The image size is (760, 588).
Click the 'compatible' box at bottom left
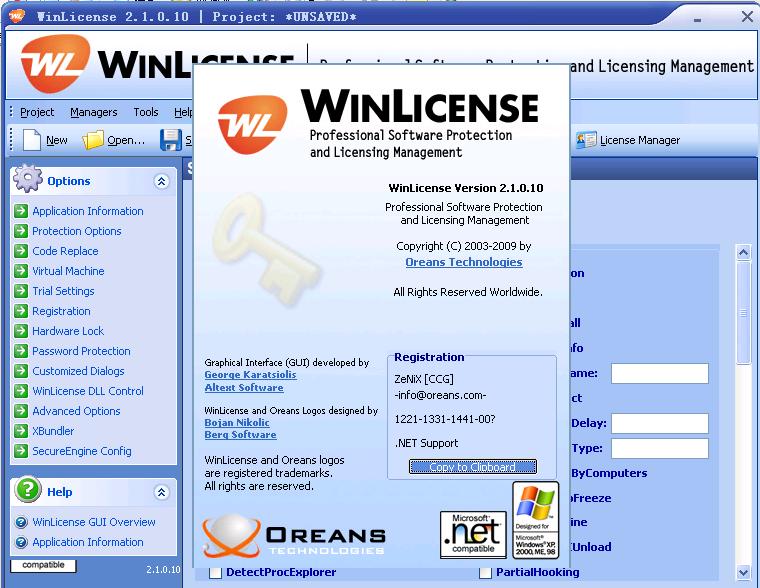point(43,565)
